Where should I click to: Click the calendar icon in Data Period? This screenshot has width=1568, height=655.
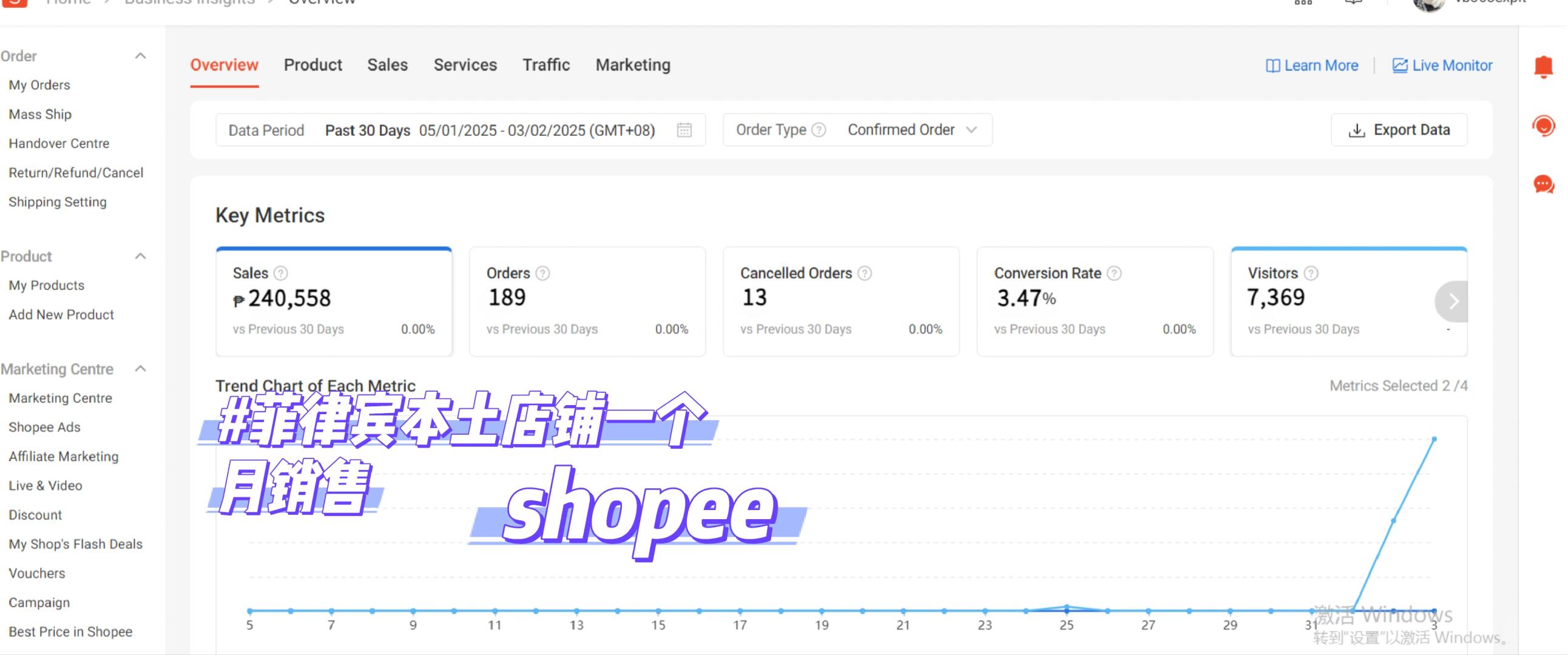[x=684, y=130]
